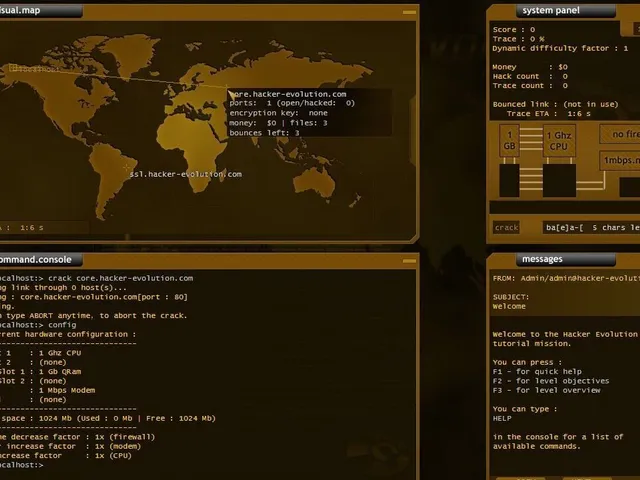Minimize the command console using its bar icon
This screenshot has height=480, width=640.
pyautogui.click(x=409, y=261)
